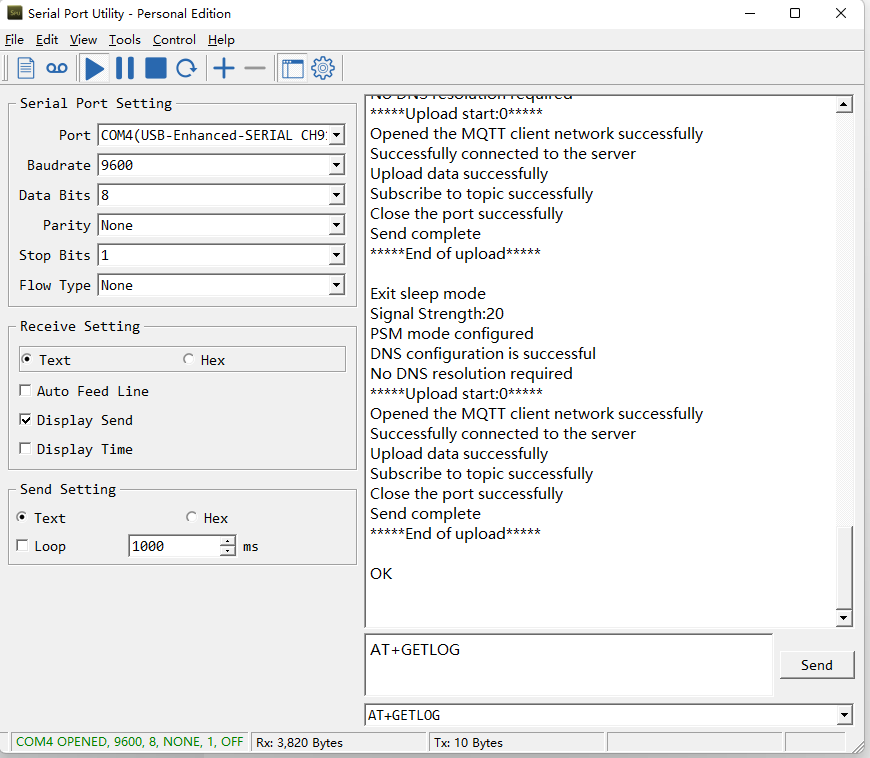
Task: Click the app icon in title bar
Action: point(14,13)
